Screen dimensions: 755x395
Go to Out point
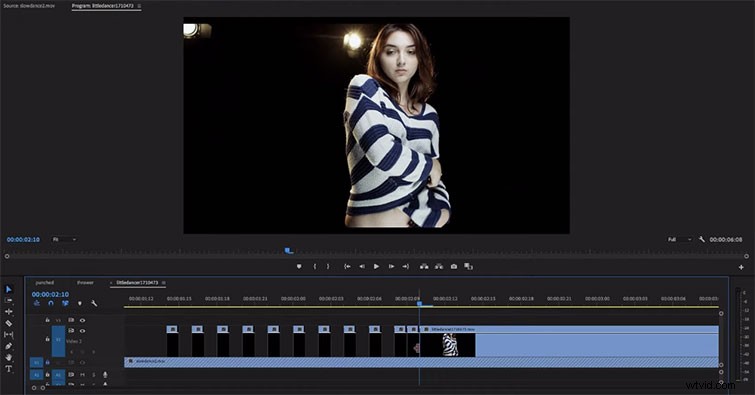click(x=406, y=266)
